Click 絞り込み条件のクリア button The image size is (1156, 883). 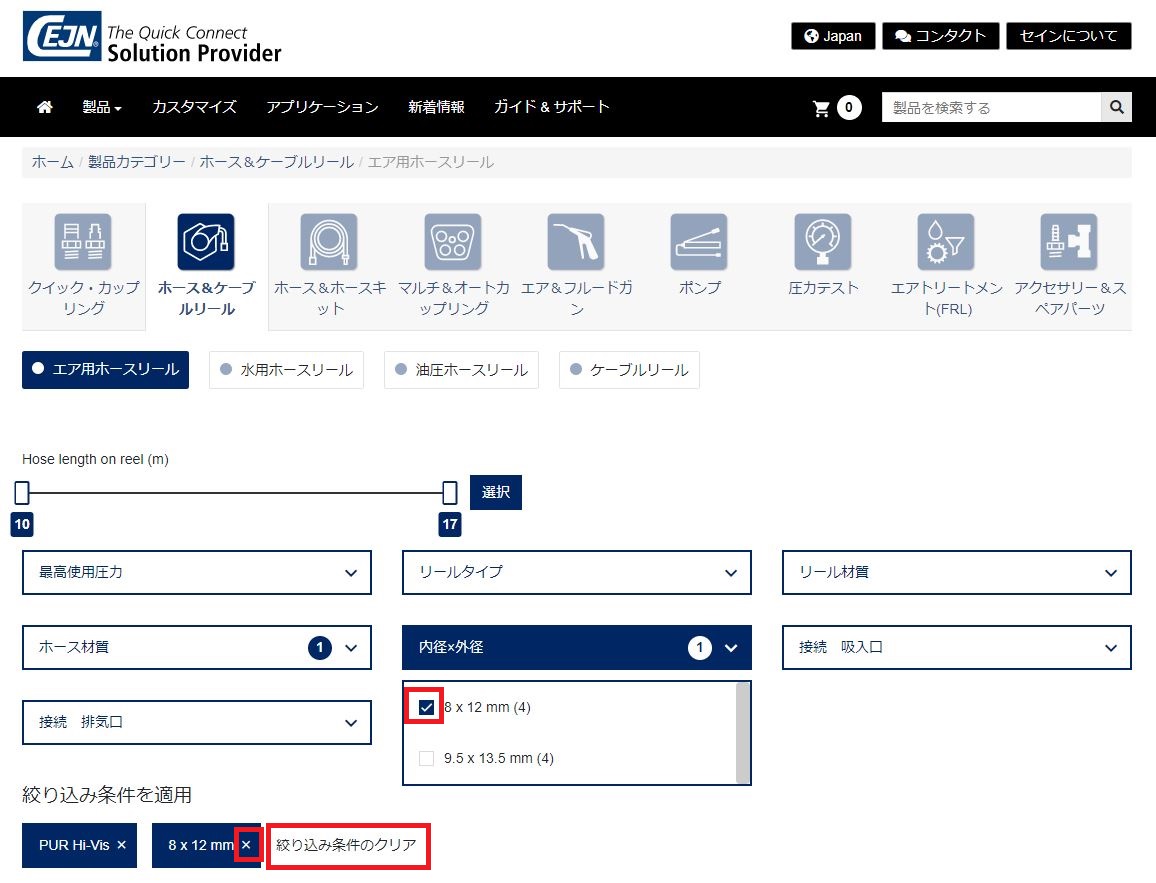pyautogui.click(x=347, y=845)
